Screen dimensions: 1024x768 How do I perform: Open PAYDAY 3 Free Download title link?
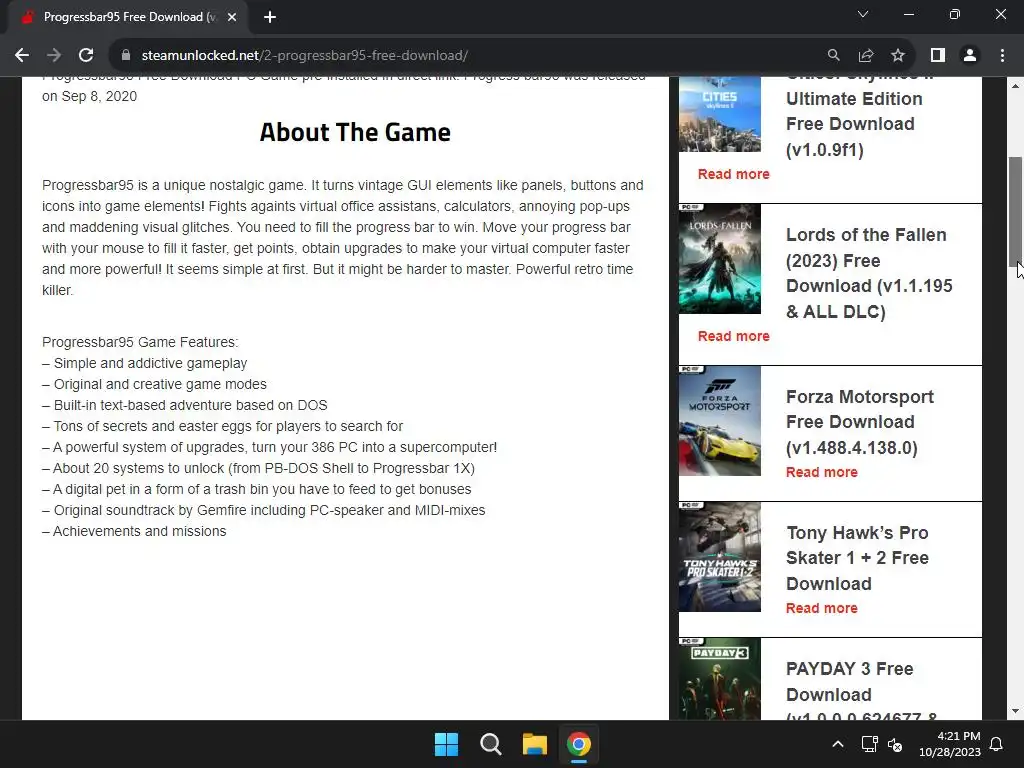861,688
